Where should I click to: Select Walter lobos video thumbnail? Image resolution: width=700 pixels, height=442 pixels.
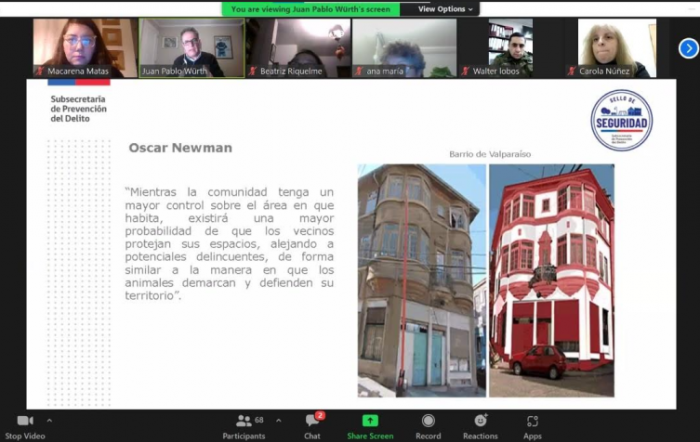tap(510, 47)
